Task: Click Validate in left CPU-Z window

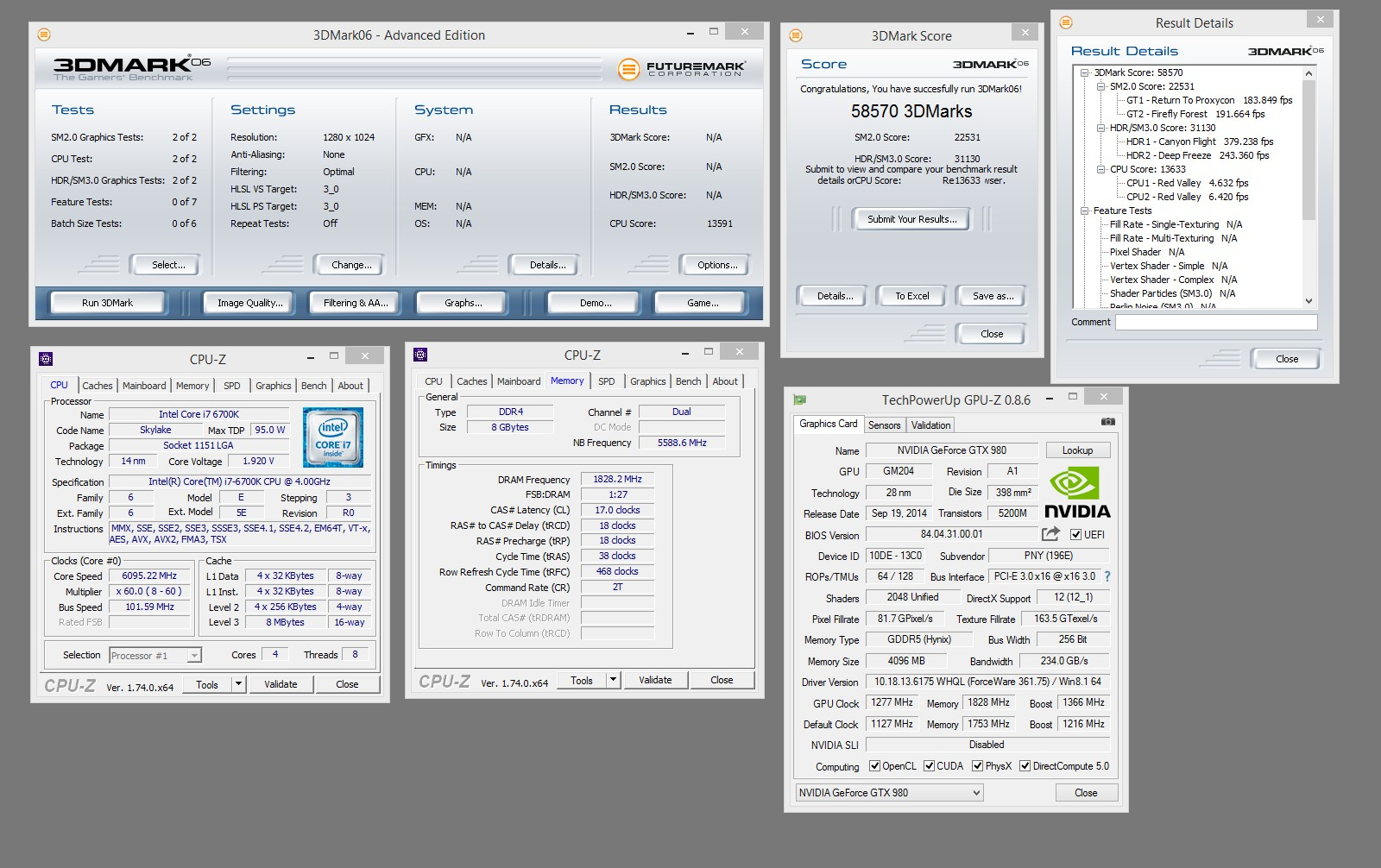Action: [x=281, y=684]
